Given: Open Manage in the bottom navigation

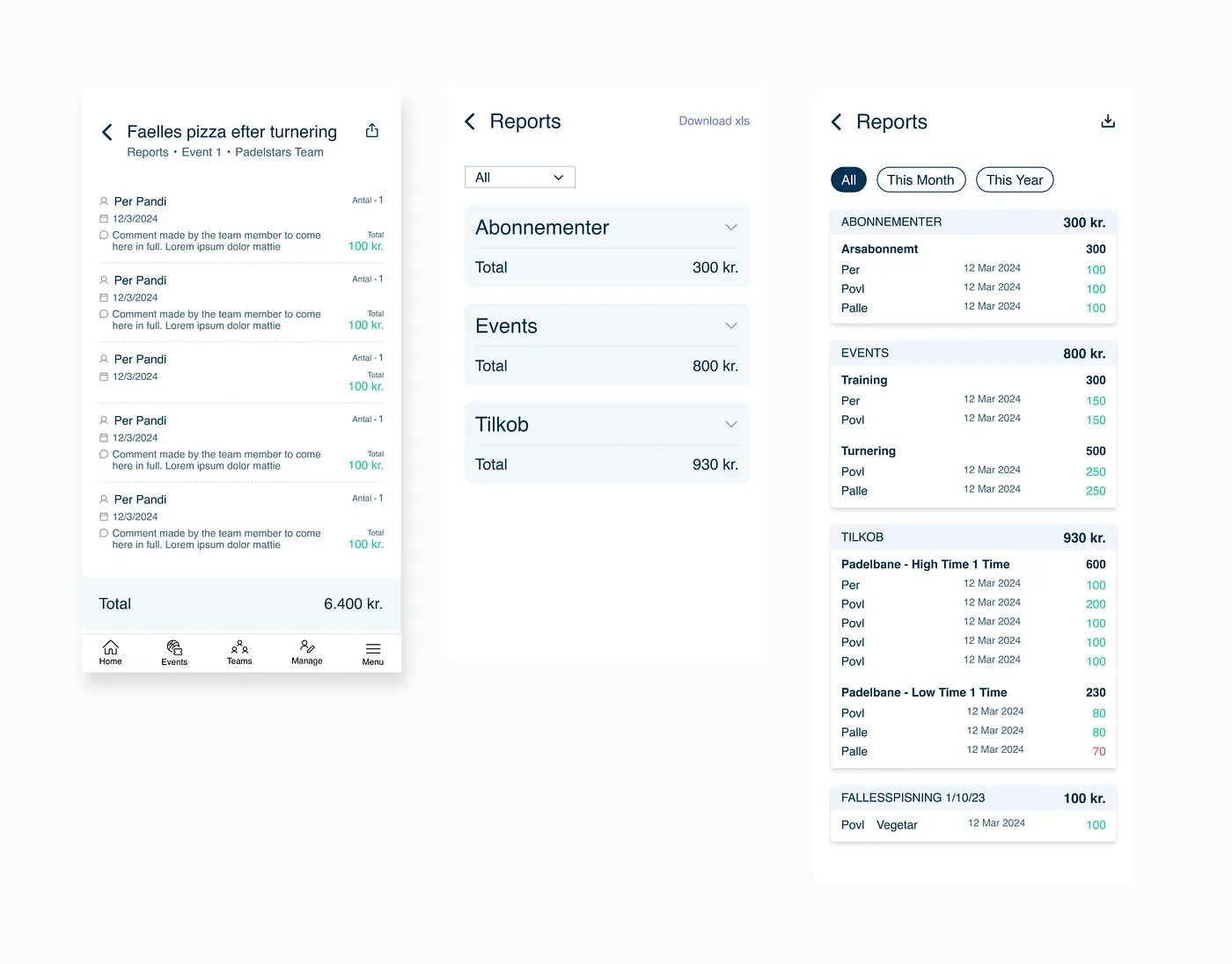Looking at the screenshot, I should pos(307,653).
